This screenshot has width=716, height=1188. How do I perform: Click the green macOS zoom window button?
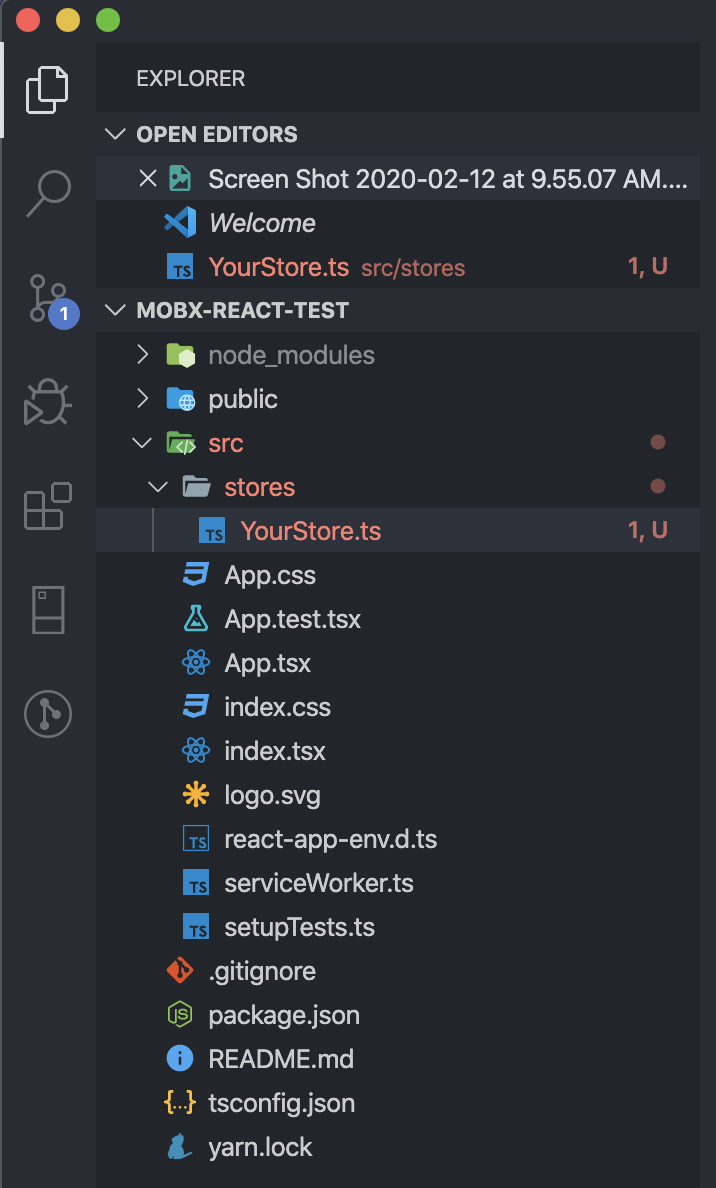pyautogui.click(x=108, y=20)
